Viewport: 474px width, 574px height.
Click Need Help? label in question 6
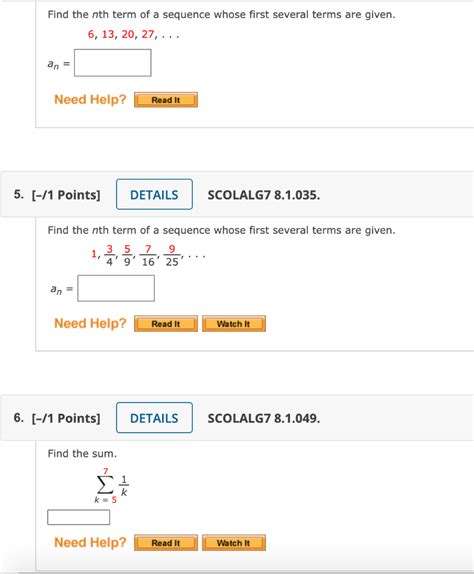coord(90,542)
